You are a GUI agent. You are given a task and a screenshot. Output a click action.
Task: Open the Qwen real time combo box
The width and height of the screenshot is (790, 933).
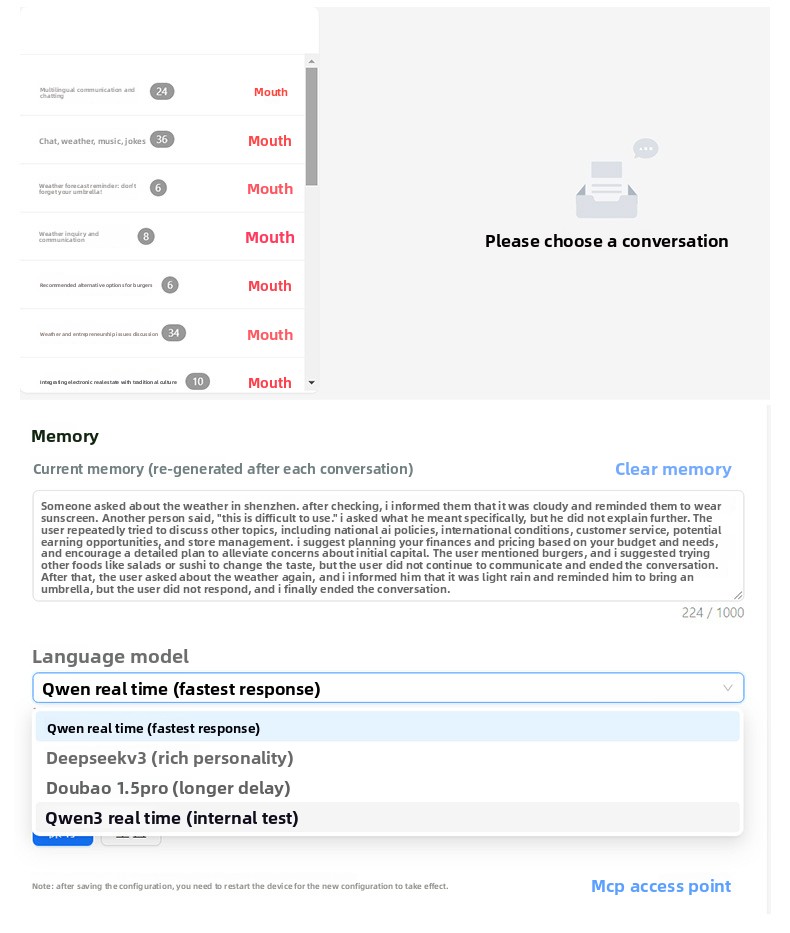coord(388,688)
